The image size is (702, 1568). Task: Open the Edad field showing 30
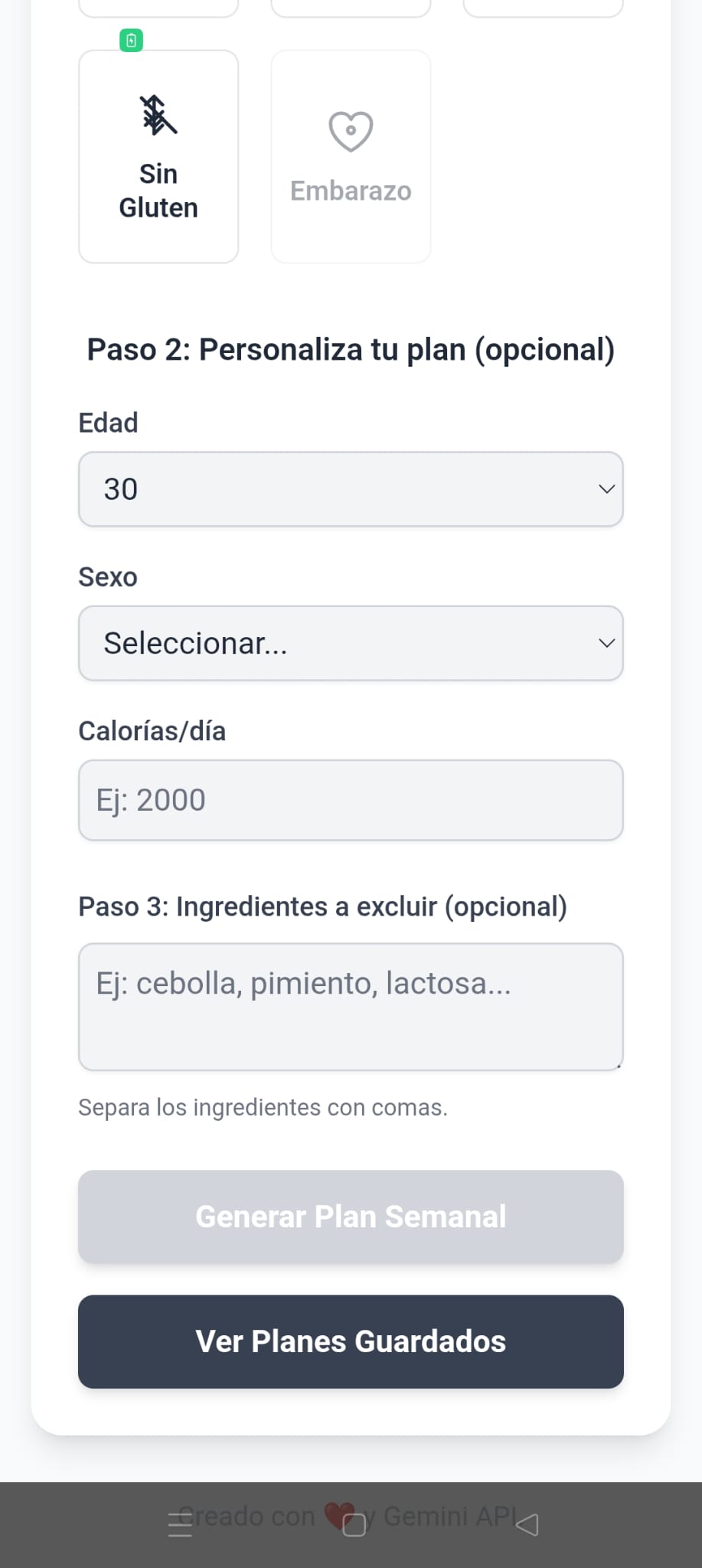pos(337,489)
